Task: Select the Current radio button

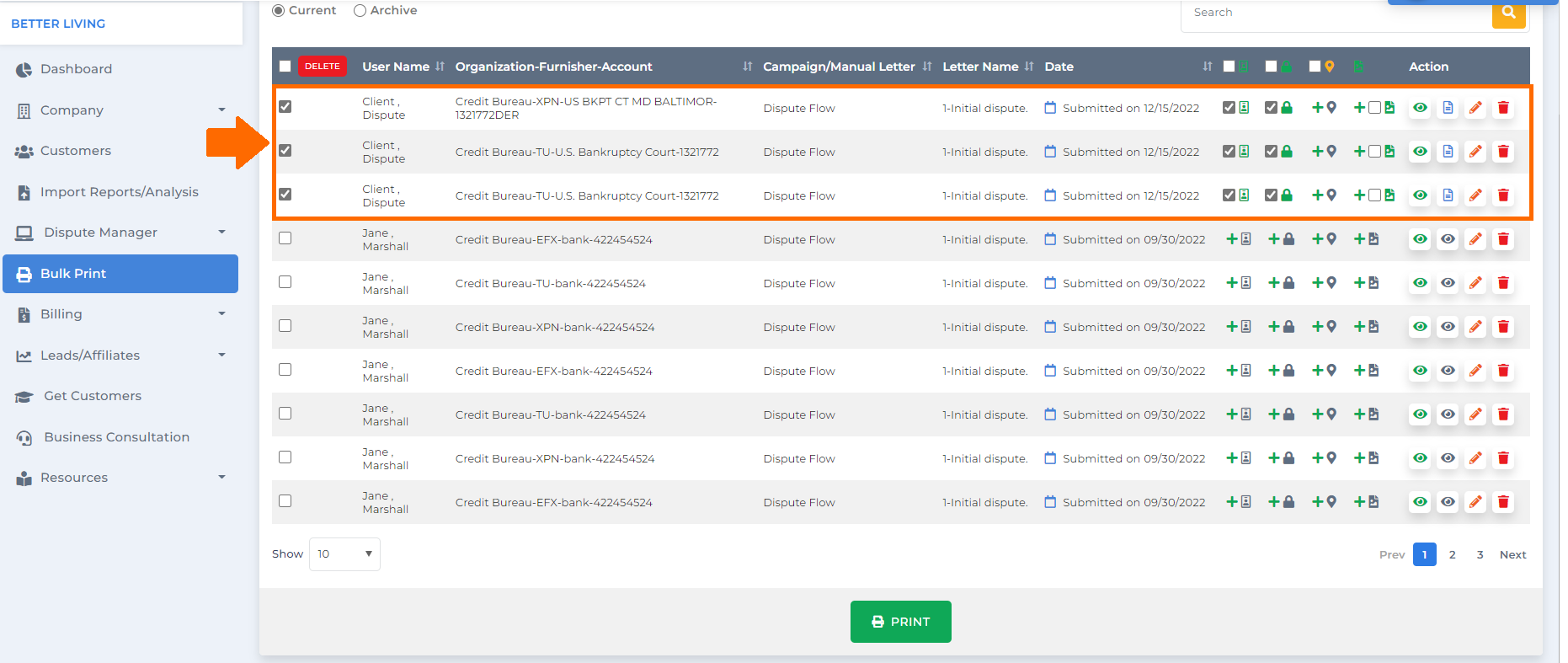Action: (x=279, y=11)
